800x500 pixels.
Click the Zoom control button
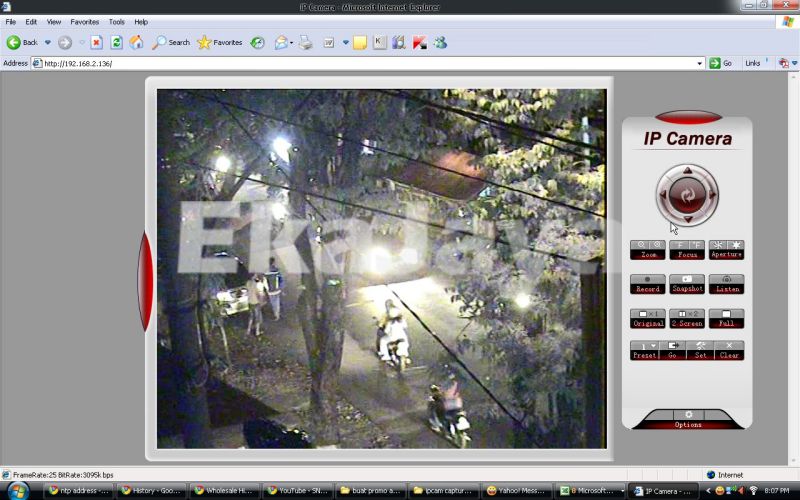[648, 250]
